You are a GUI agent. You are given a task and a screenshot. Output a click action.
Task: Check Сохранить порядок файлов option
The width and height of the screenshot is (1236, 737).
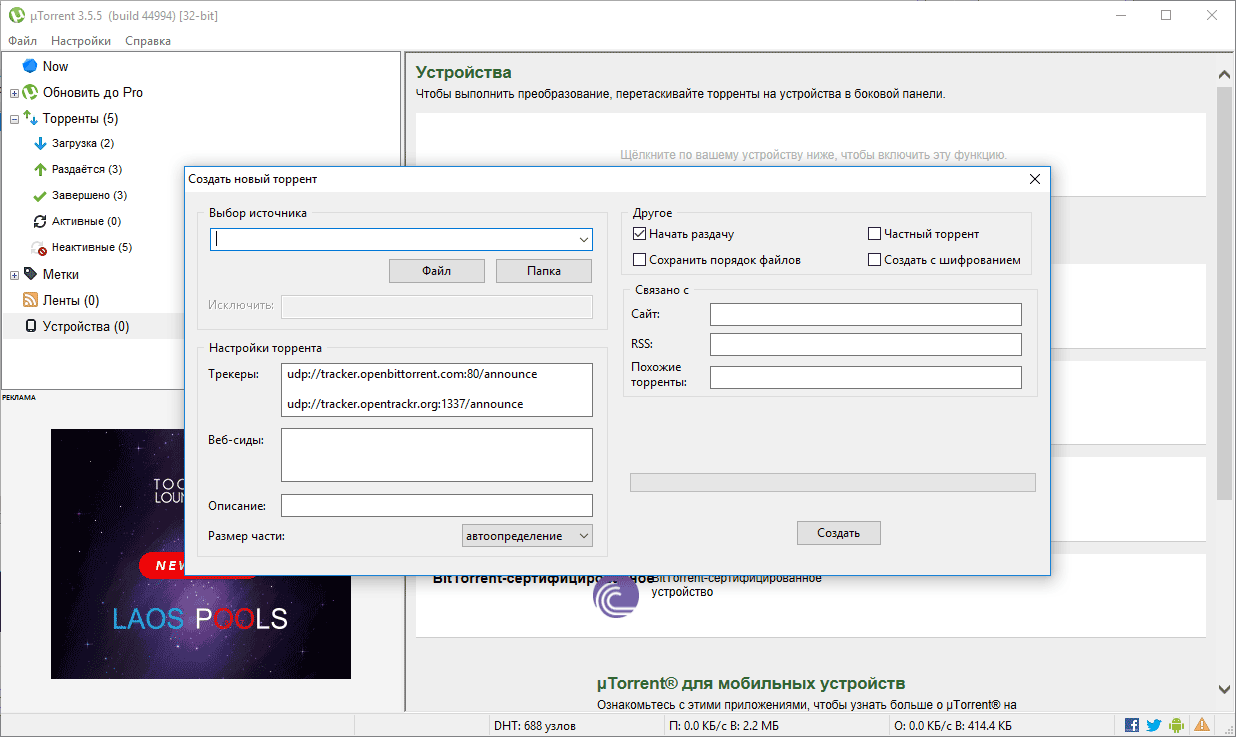tap(639, 259)
